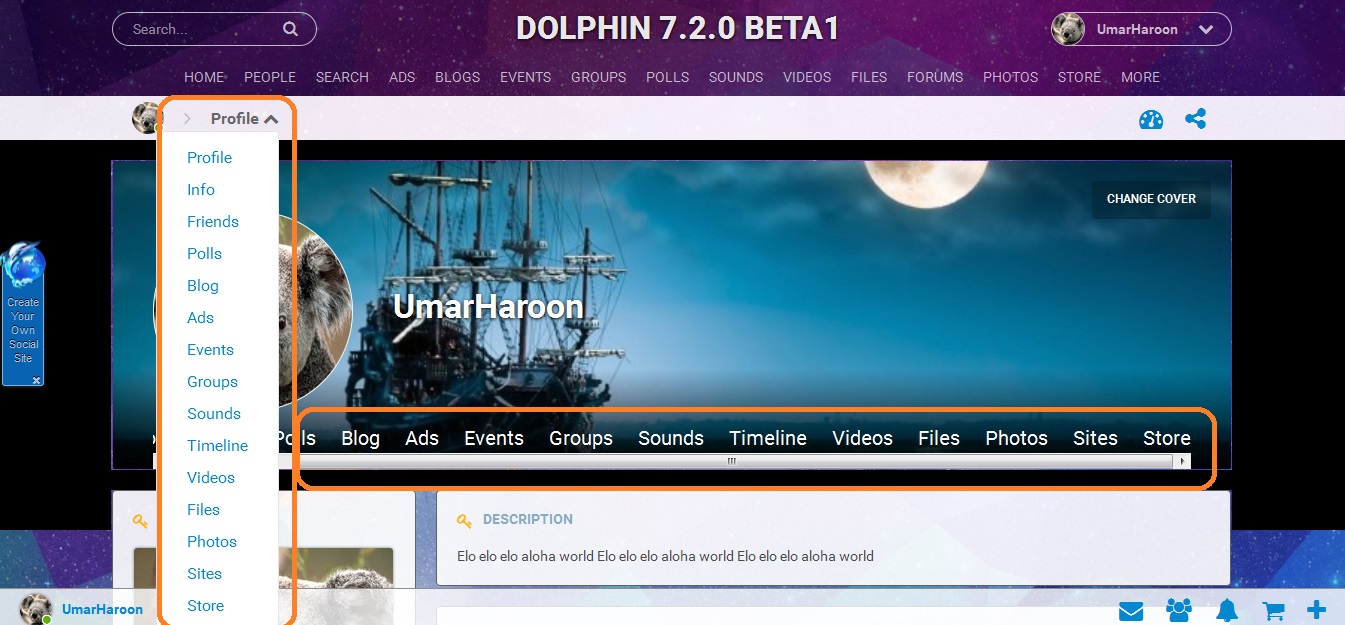The width and height of the screenshot is (1345, 625).
Task: Close the Create Your Own Social Site banner
Action: [36, 380]
